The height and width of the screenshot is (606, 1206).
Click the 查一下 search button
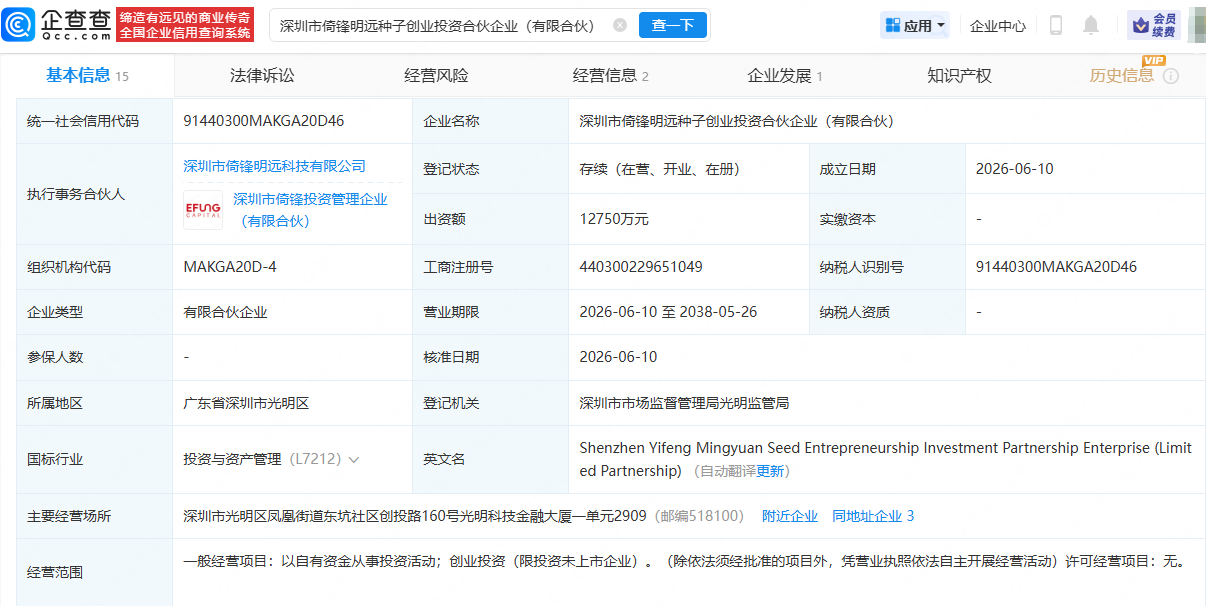673,25
